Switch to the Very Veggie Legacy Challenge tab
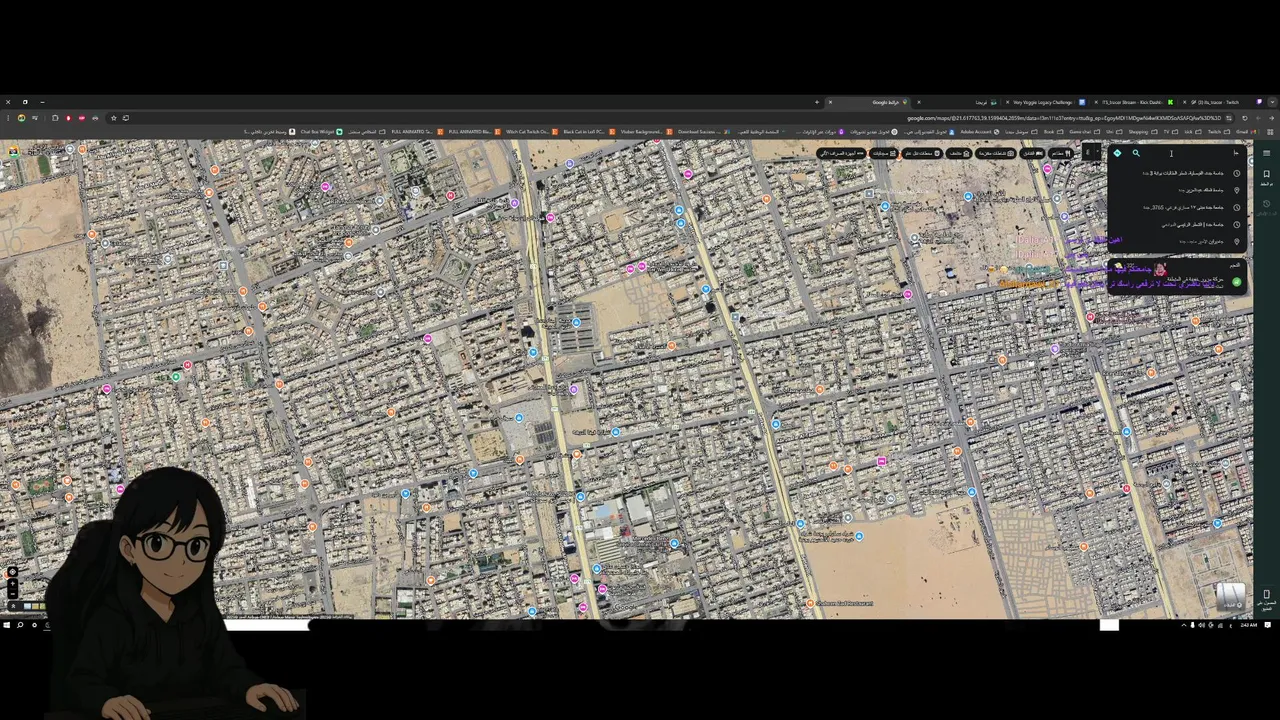The height and width of the screenshot is (720, 1280). tap(1044, 102)
